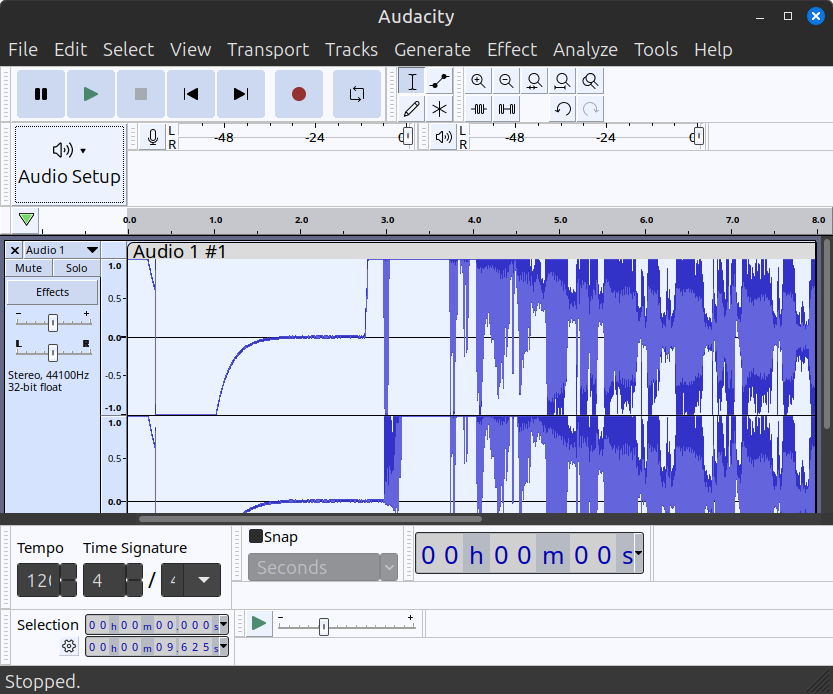Viewport: 833px width, 694px height.
Task: Close the Audio 1 track
Action: (15, 250)
